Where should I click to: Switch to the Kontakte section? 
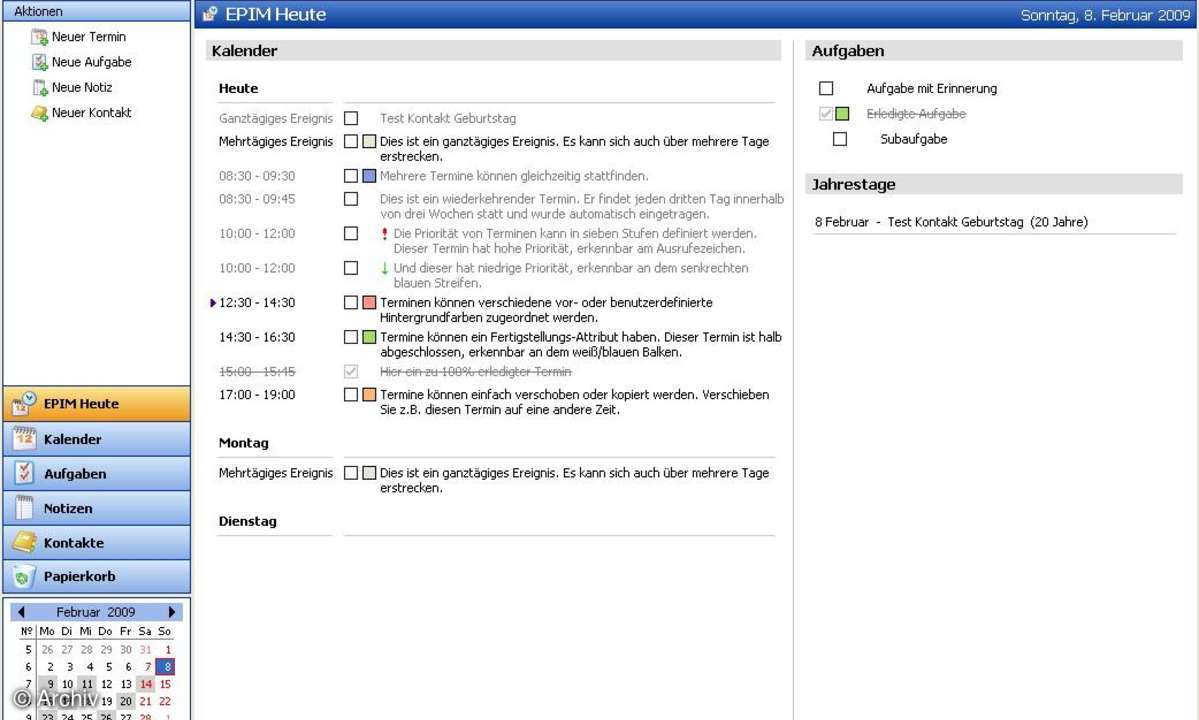click(96, 542)
